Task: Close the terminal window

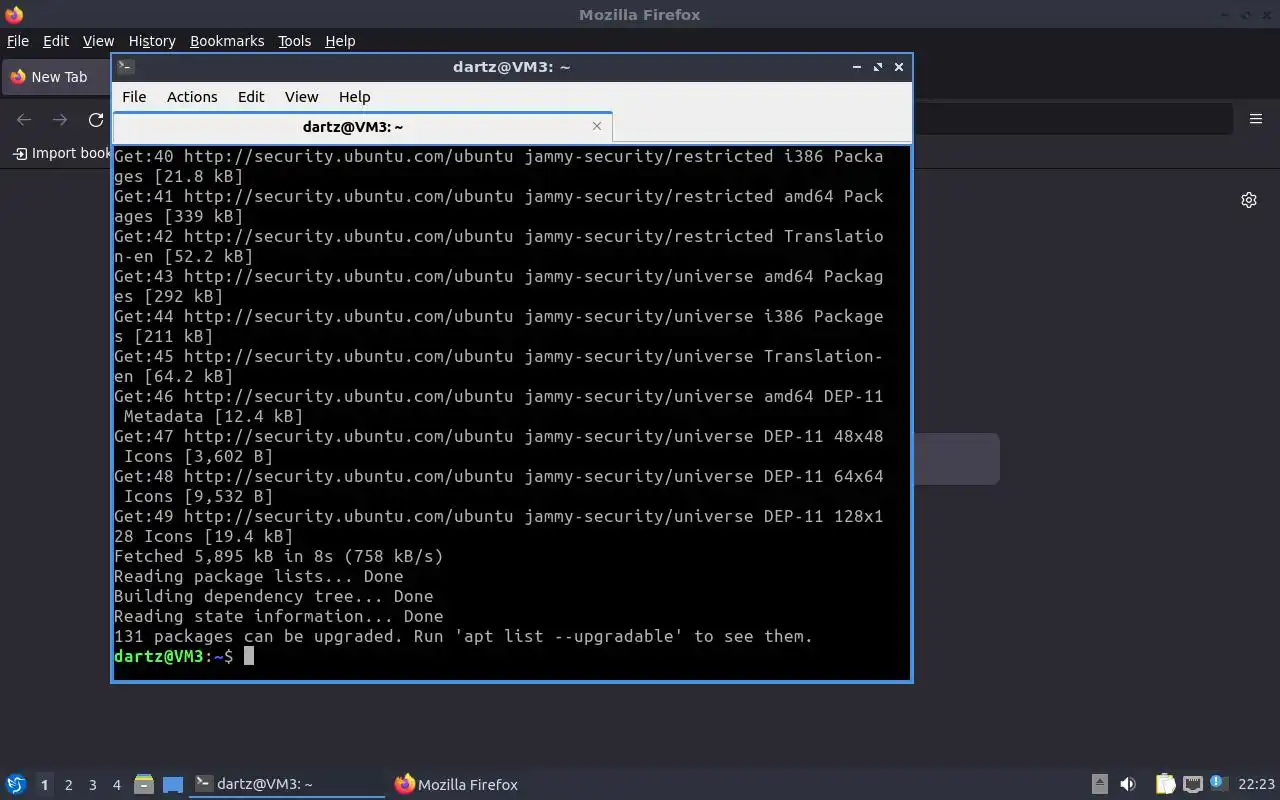Action: click(899, 67)
